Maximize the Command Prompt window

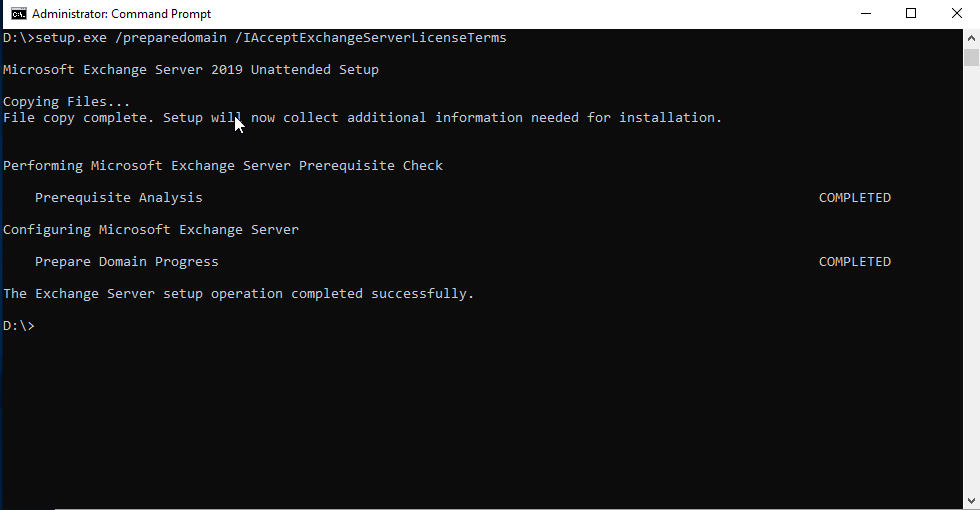(x=911, y=14)
